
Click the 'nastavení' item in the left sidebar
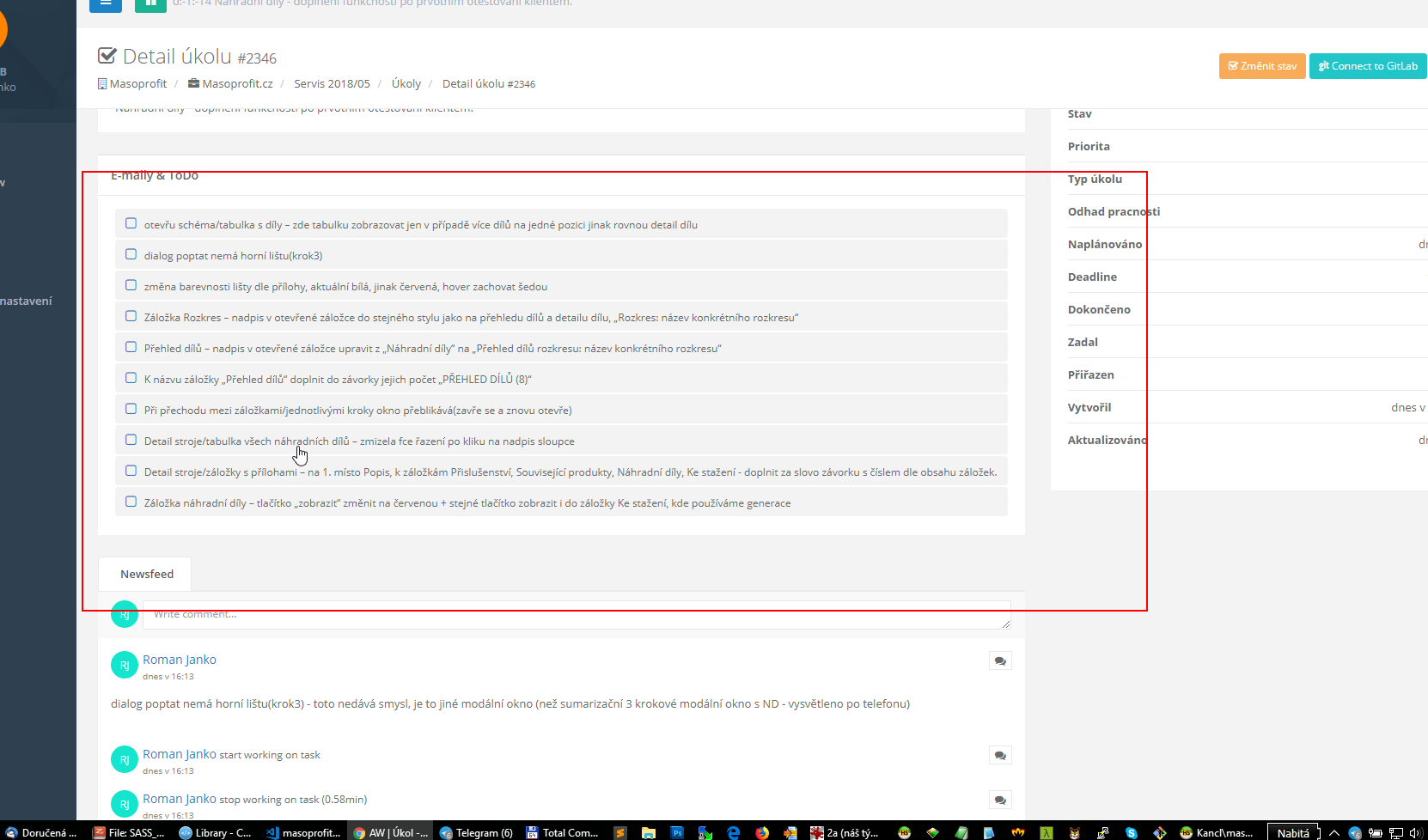[26, 301]
